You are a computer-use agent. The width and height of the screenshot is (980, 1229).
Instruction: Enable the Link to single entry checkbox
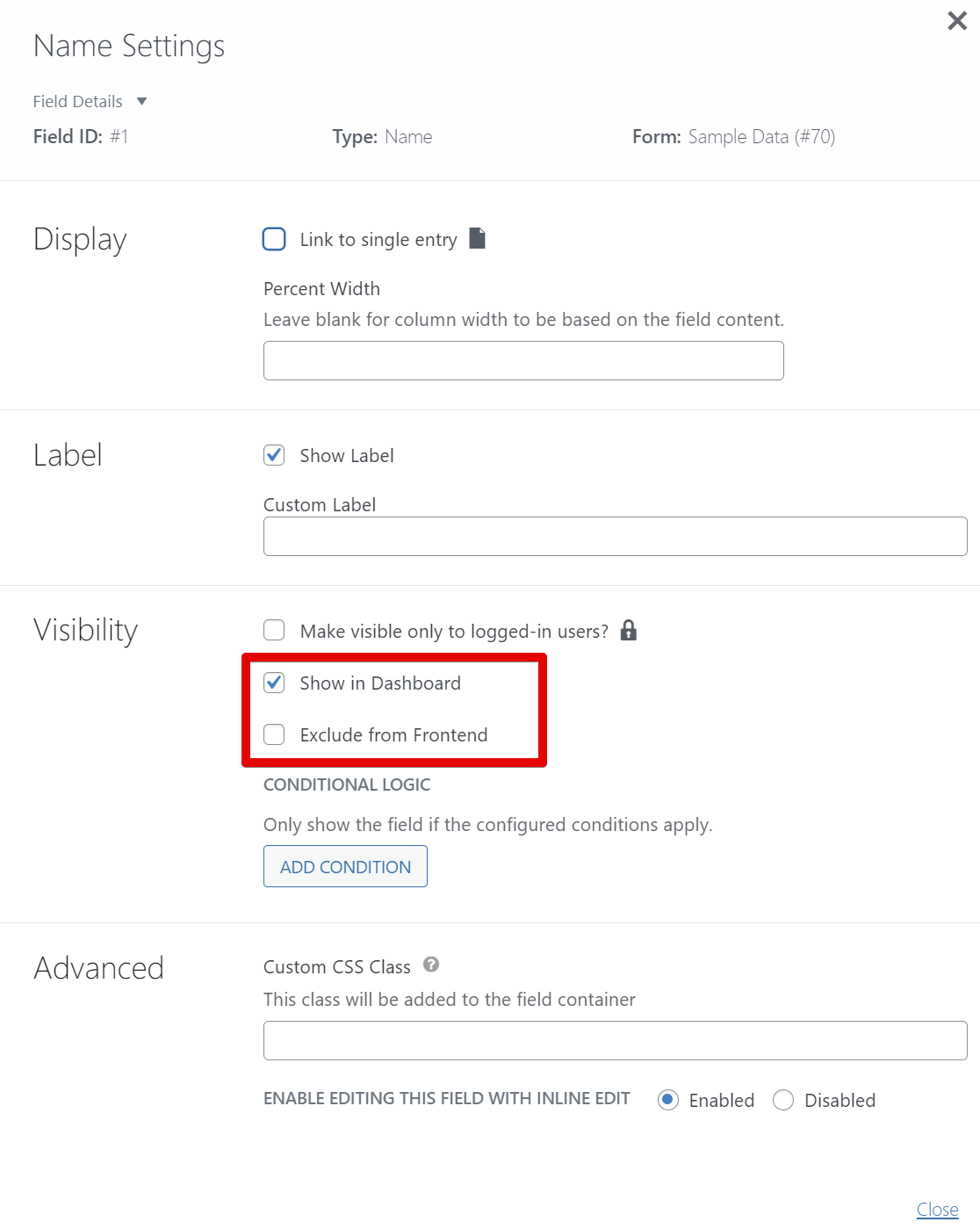(274, 239)
